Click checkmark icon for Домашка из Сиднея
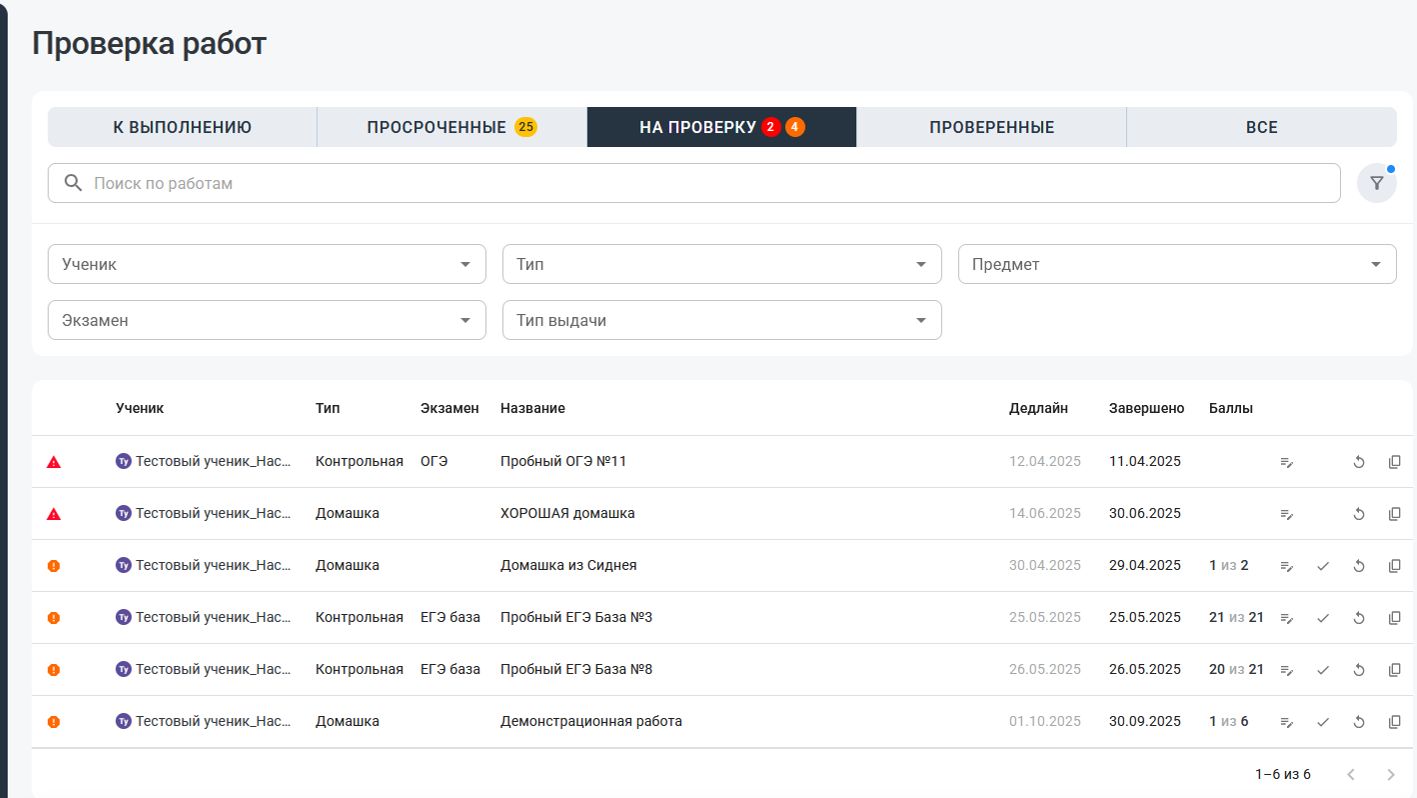The height and width of the screenshot is (798, 1417). (x=1323, y=566)
